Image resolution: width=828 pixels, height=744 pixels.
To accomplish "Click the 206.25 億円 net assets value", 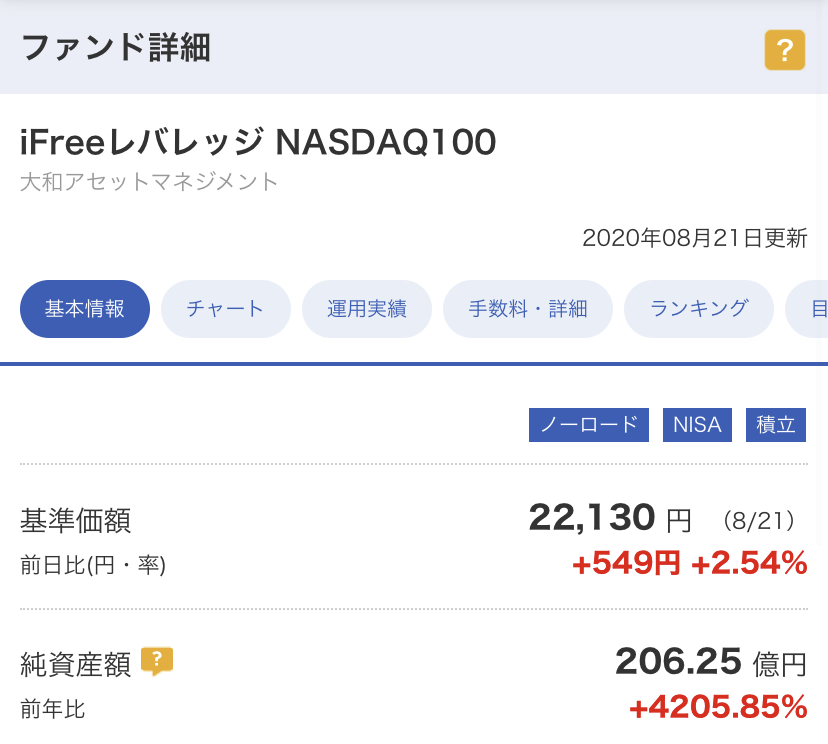I will (x=710, y=661).
